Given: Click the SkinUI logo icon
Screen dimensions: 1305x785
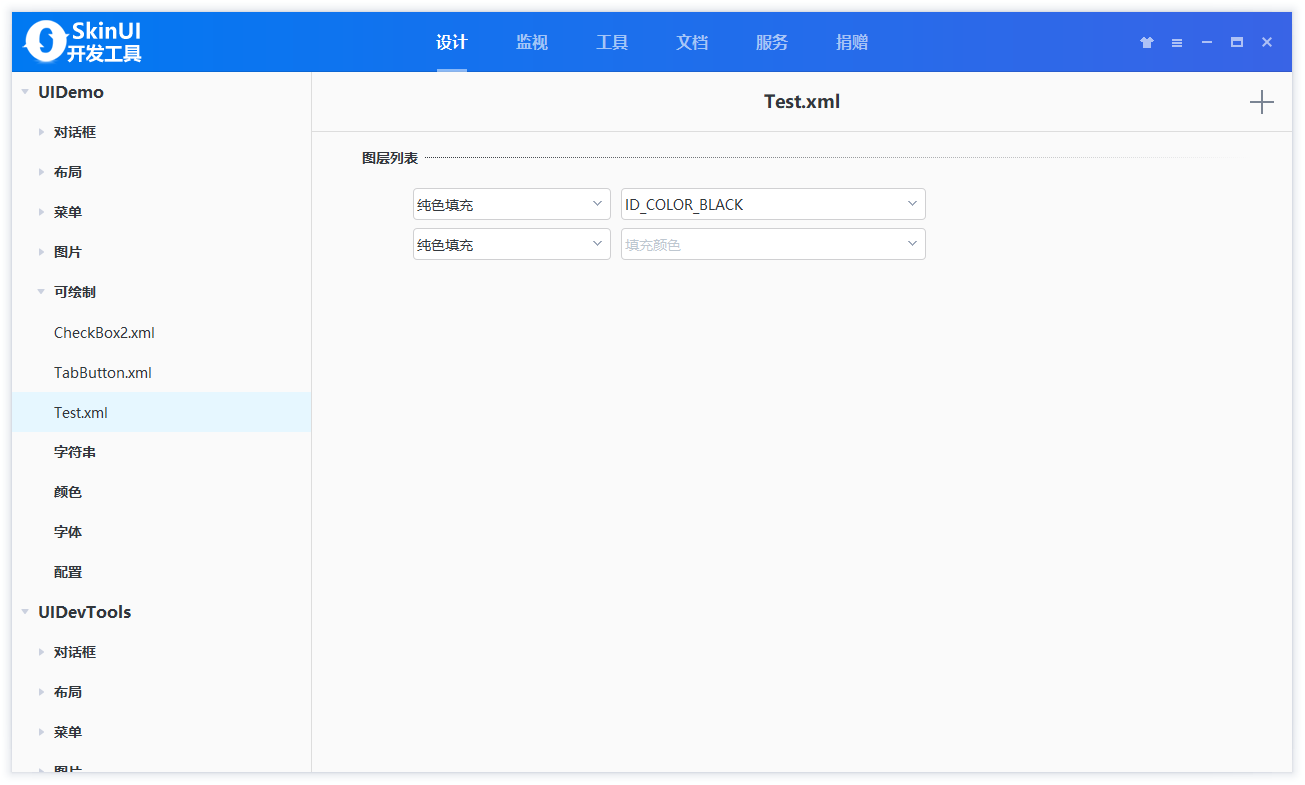Looking at the screenshot, I should pyautogui.click(x=44, y=41).
